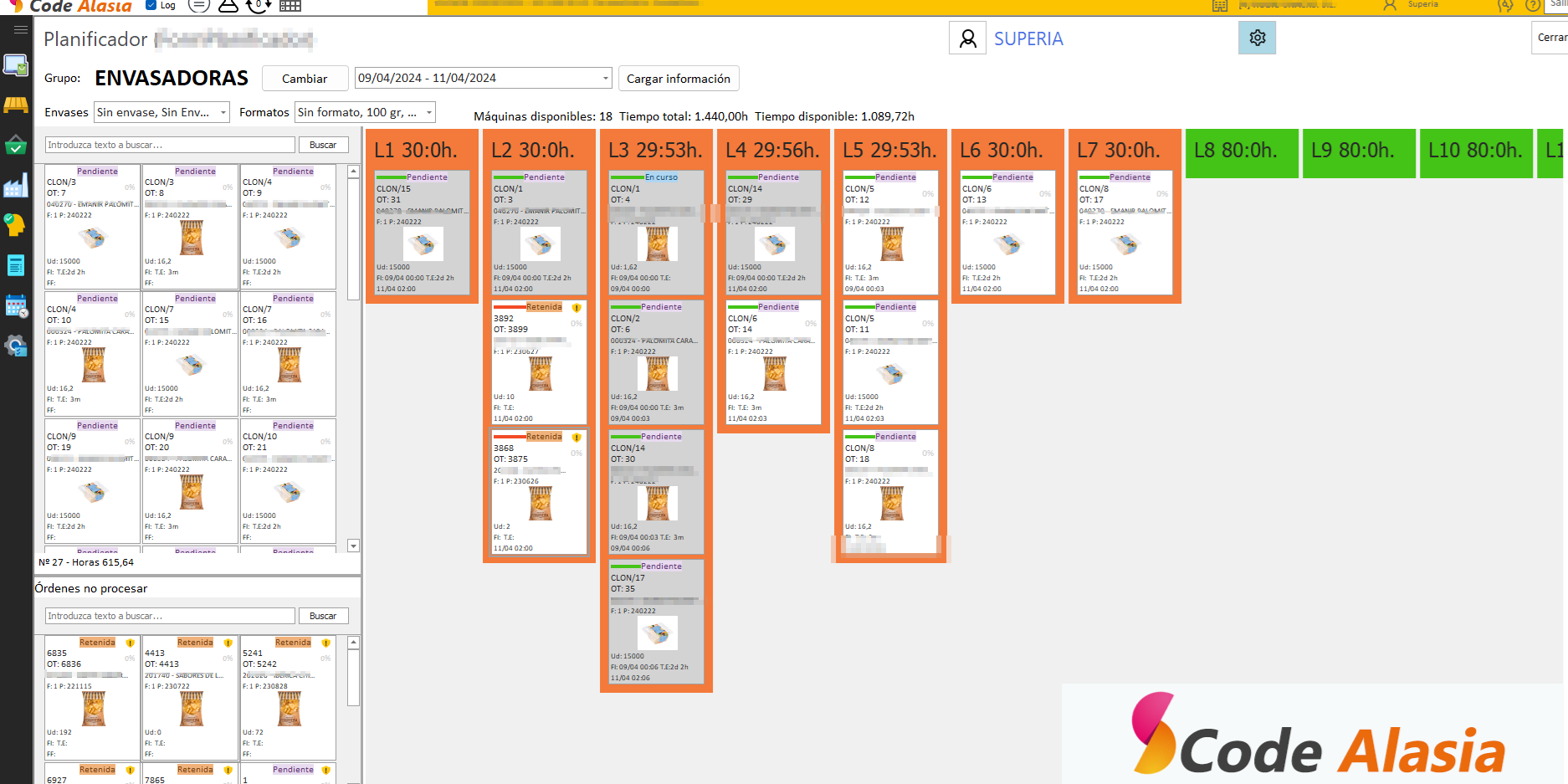Image resolution: width=1568 pixels, height=784 pixels.
Task: Select the L8 80:0h. machine header
Action: [1242, 151]
